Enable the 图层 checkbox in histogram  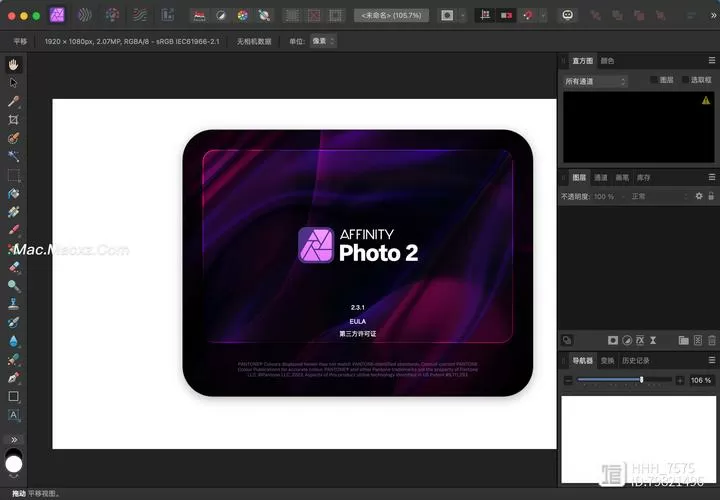[x=653, y=80]
